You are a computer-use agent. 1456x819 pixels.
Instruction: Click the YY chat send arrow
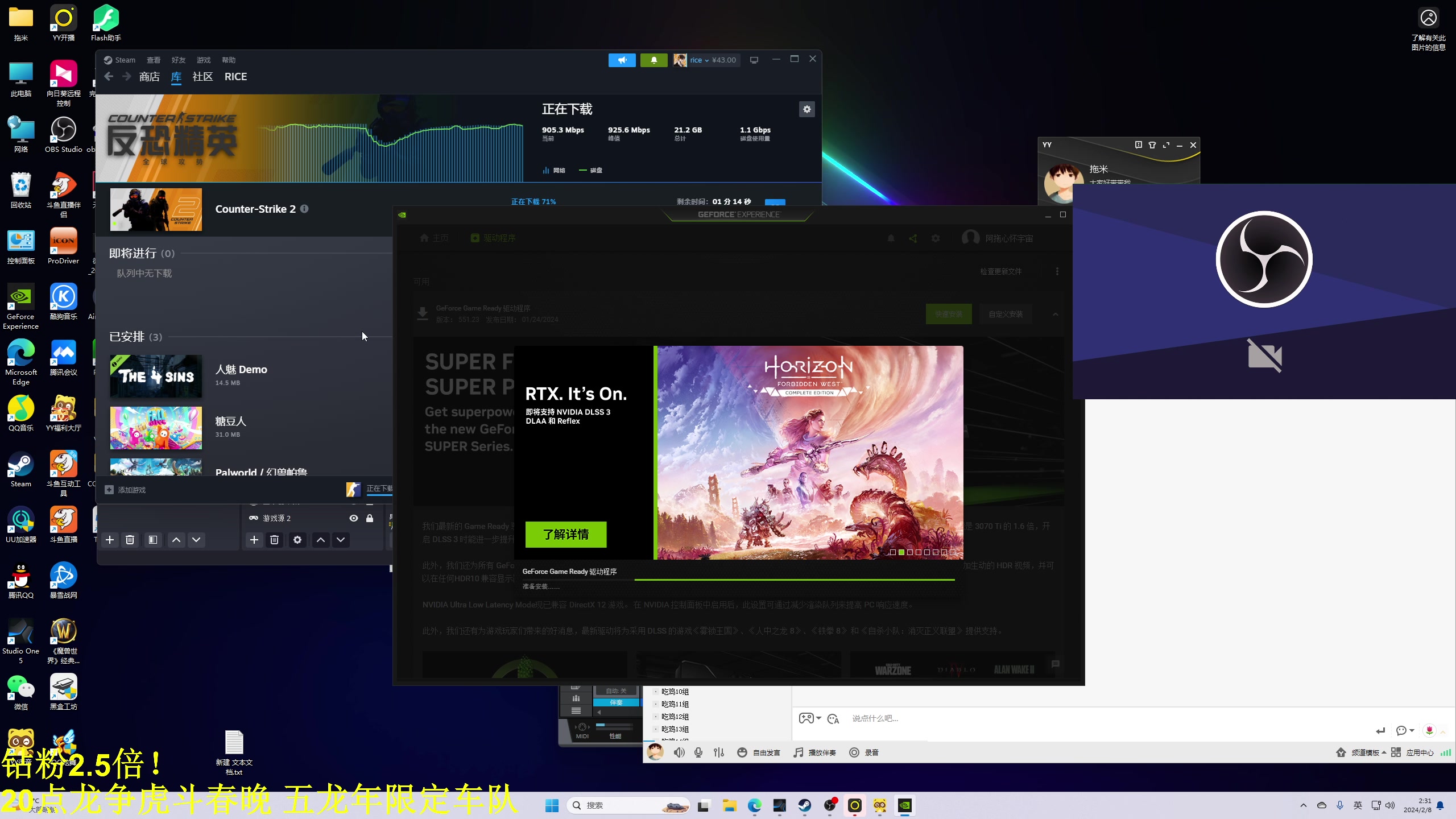click(1380, 731)
